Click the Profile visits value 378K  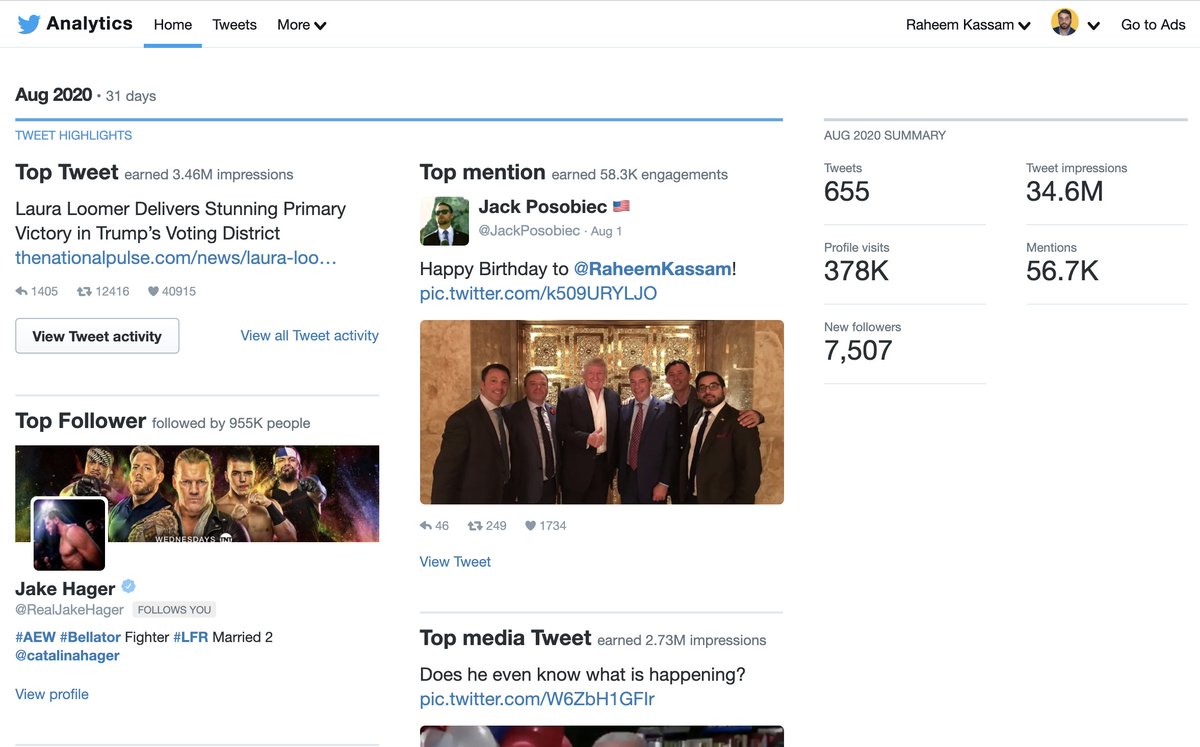(x=857, y=271)
